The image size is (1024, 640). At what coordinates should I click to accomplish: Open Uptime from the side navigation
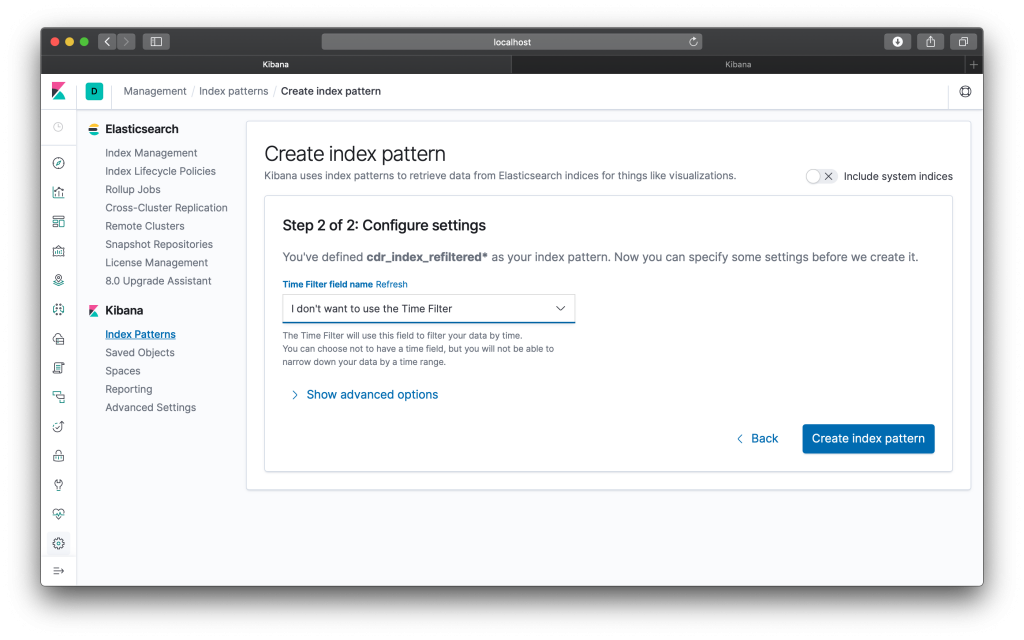click(59, 426)
